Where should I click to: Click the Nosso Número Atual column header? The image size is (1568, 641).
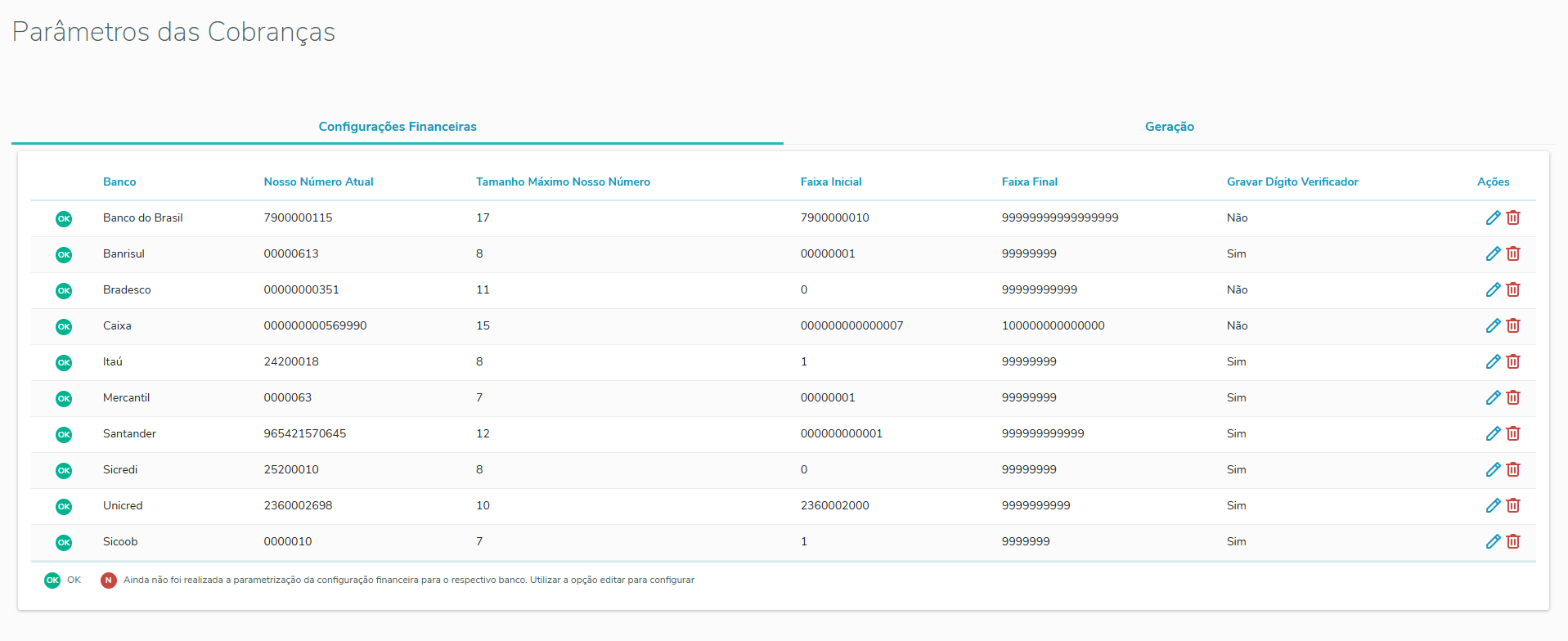point(318,182)
